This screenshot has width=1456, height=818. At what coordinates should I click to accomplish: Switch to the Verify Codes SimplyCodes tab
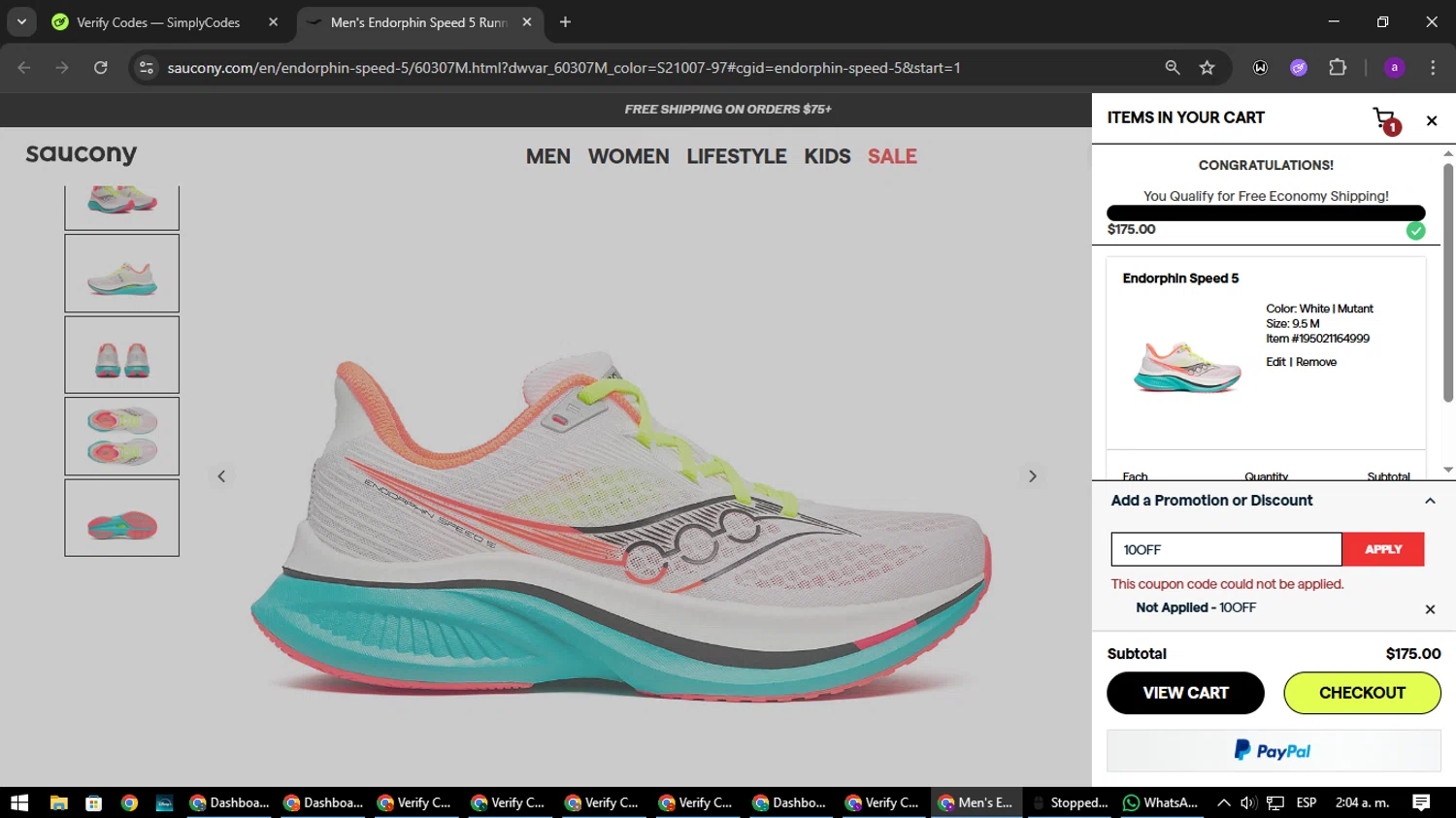(158, 22)
